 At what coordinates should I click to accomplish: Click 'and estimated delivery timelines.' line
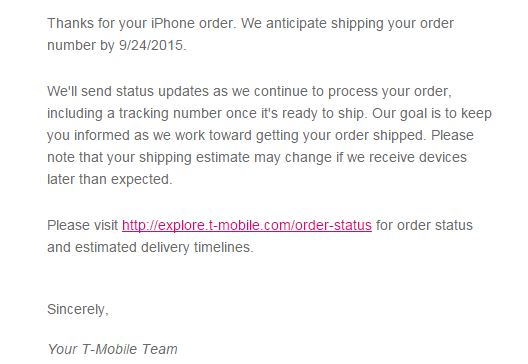pos(150,247)
